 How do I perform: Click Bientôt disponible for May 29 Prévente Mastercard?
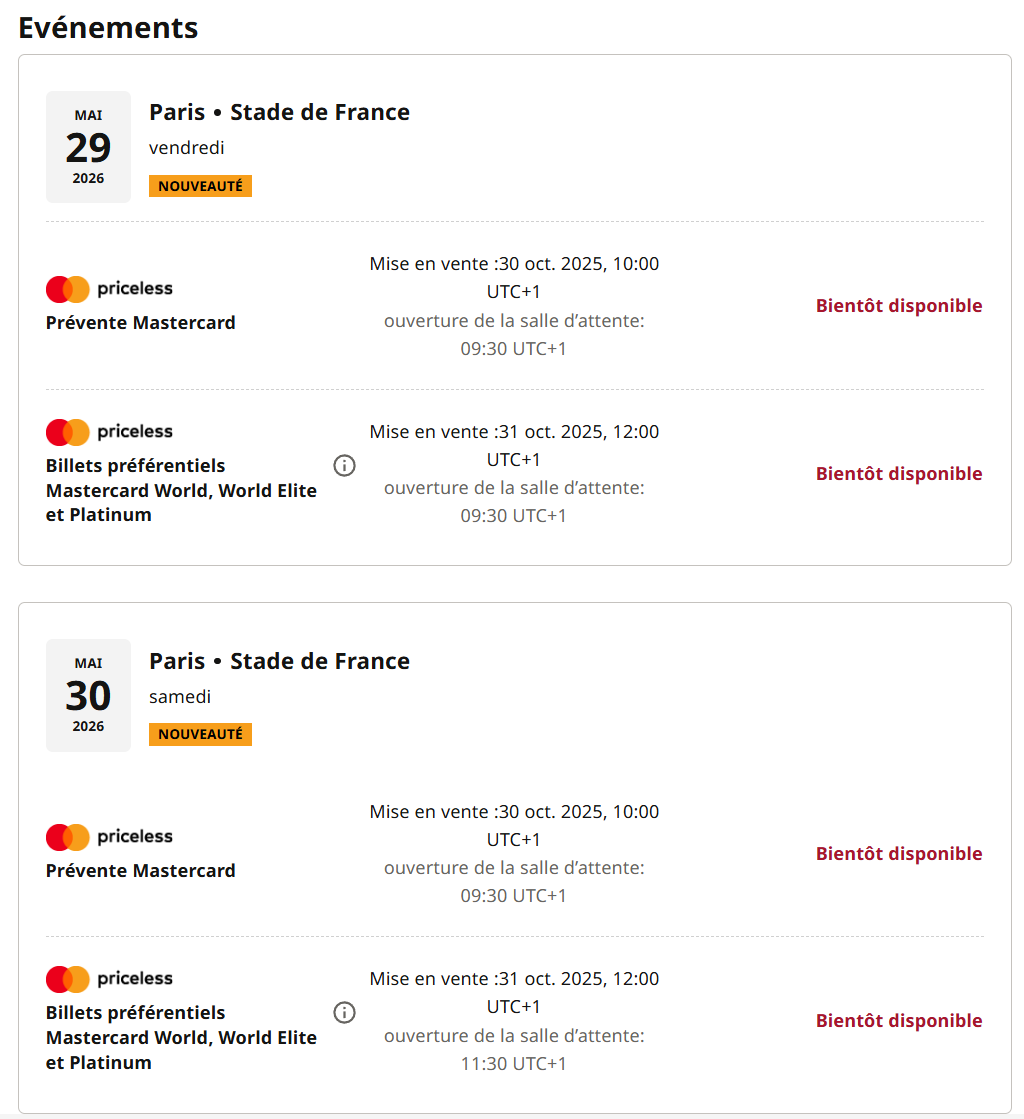point(899,306)
